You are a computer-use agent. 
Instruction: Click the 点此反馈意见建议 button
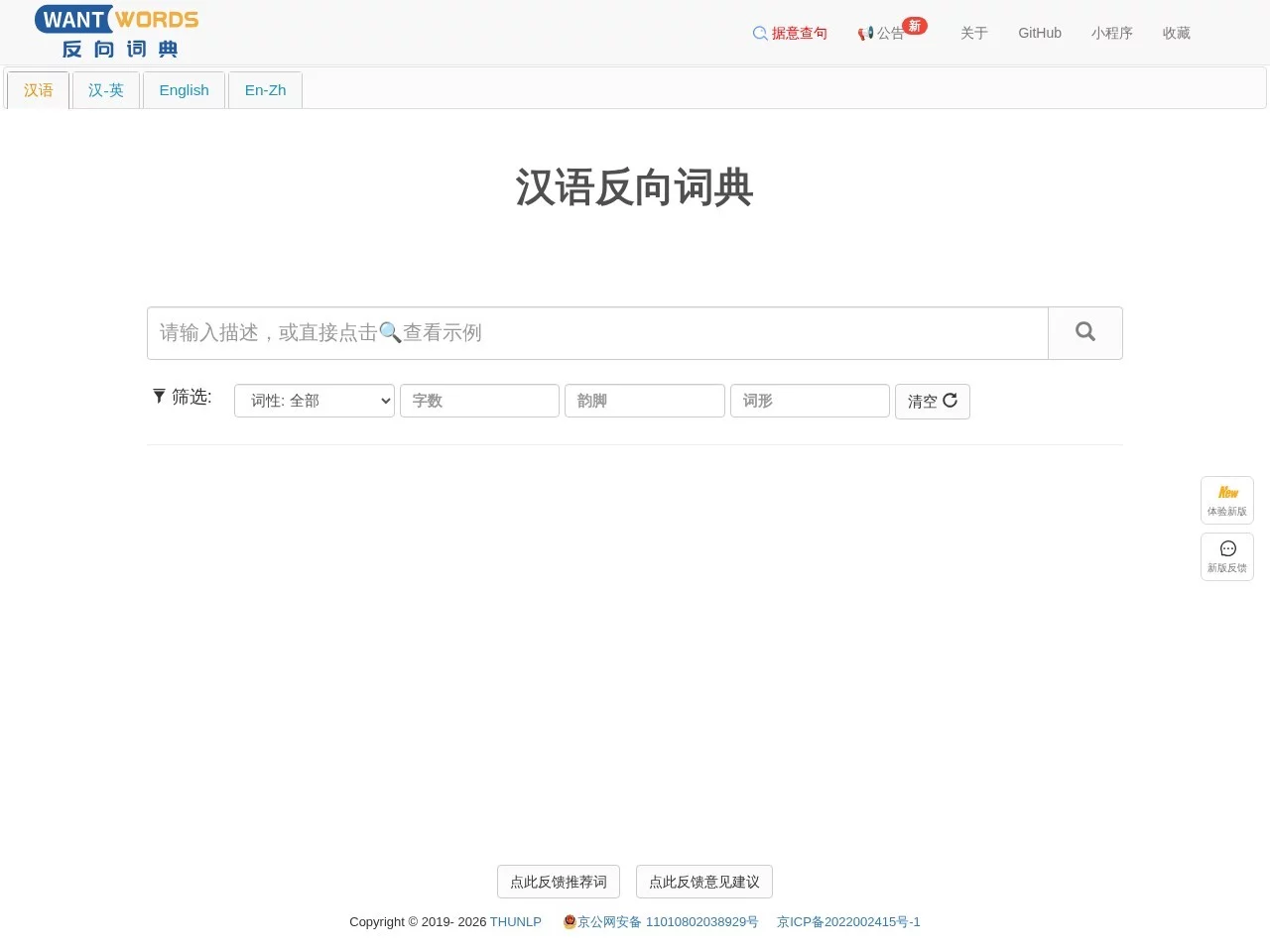[704, 882]
